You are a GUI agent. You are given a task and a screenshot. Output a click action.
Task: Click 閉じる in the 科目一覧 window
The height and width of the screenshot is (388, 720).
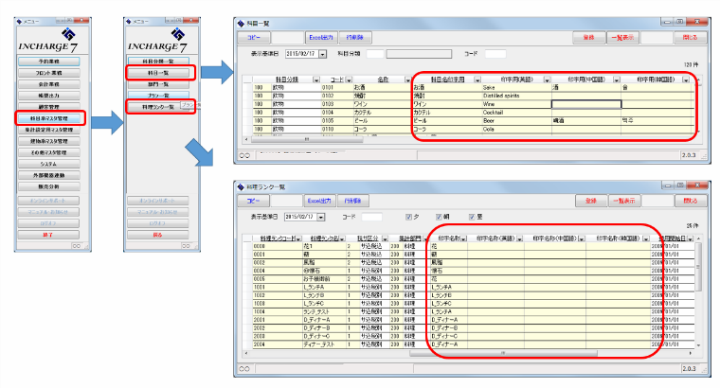[690, 38]
